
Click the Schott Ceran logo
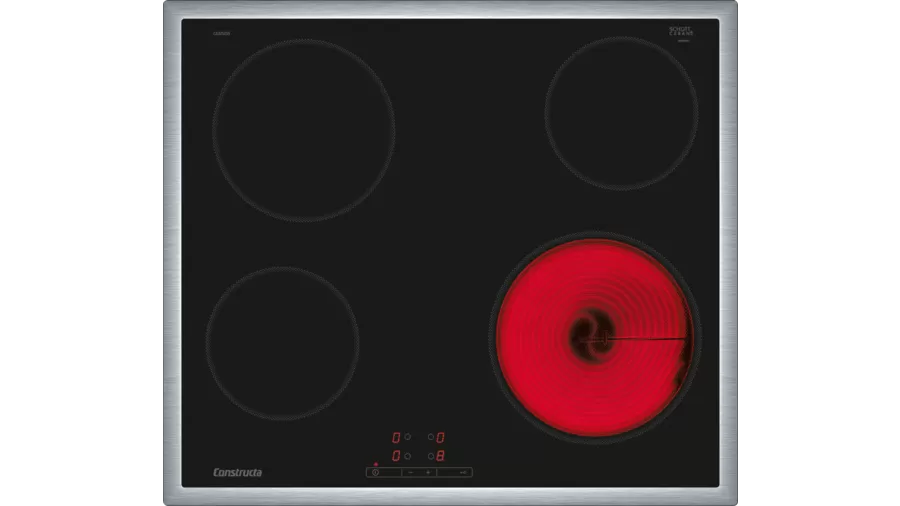[x=680, y=32]
